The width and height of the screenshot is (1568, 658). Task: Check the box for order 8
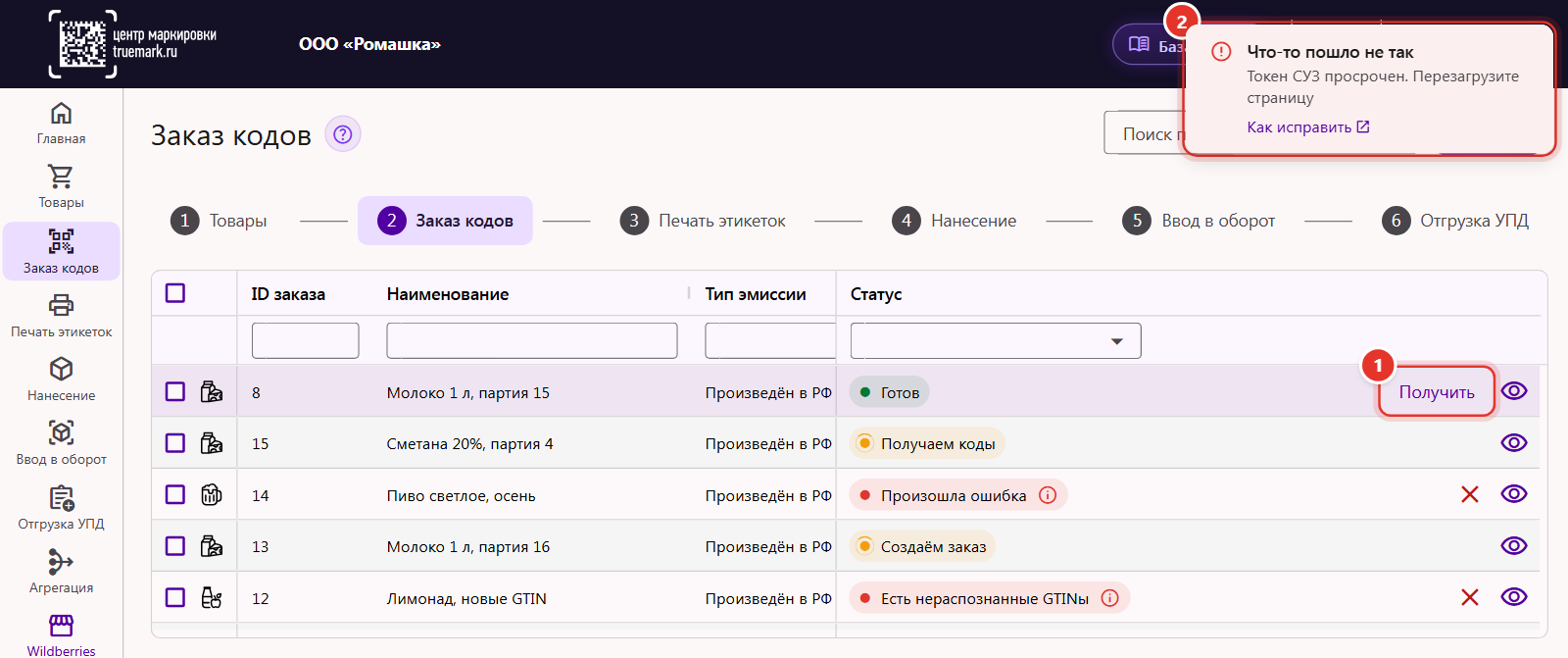175,391
